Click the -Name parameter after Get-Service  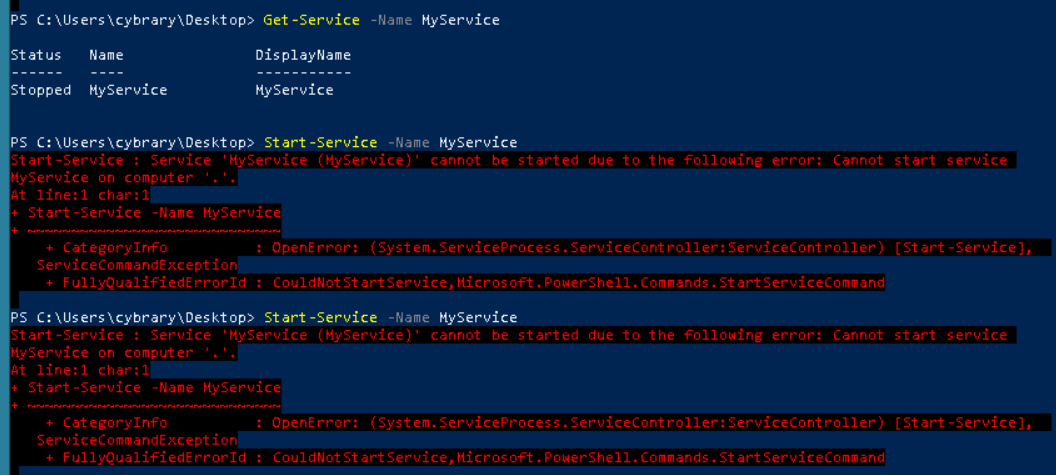coord(391,20)
